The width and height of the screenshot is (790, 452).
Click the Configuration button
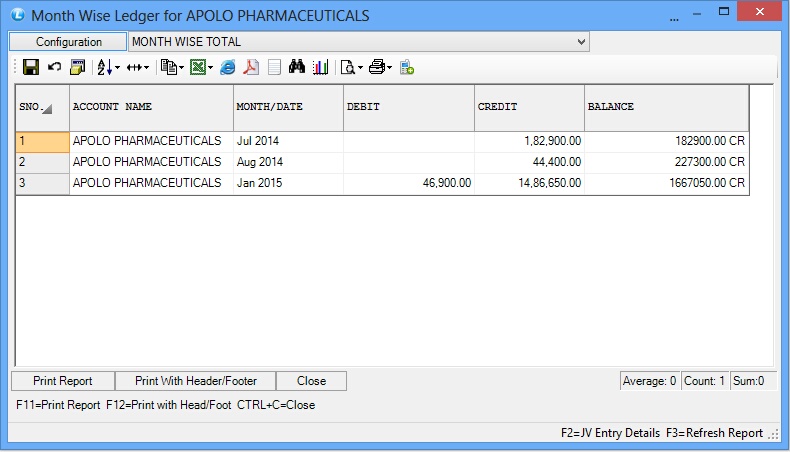tap(68, 42)
